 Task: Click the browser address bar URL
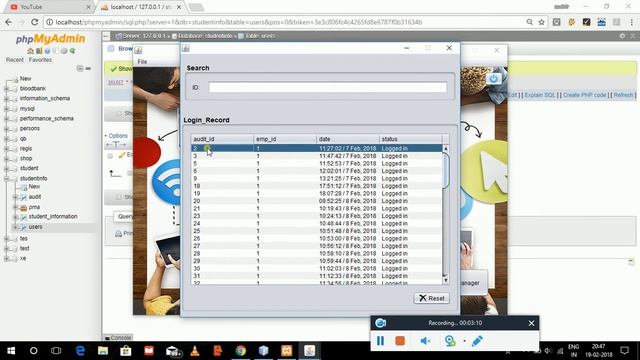coord(239,22)
